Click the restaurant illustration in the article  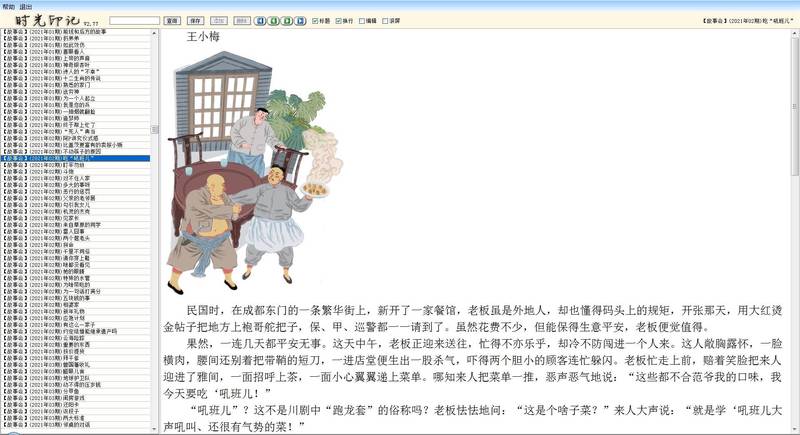(255, 172)
